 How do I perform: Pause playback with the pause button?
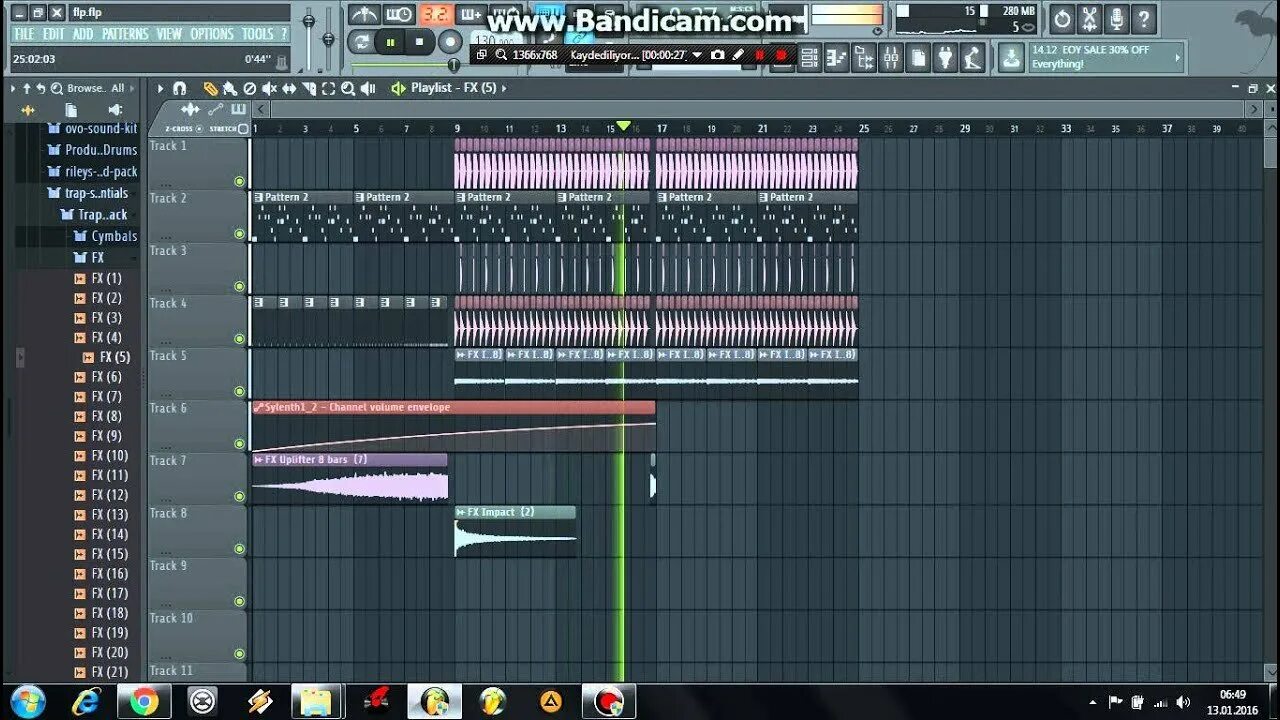pos(390,42)
